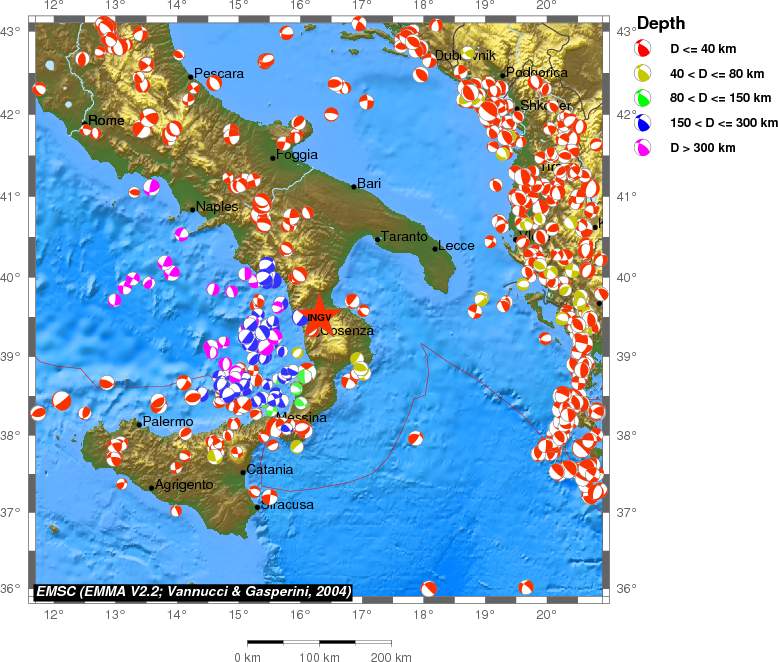Click the 36° latitude label on the right axis

pos(627,589)
